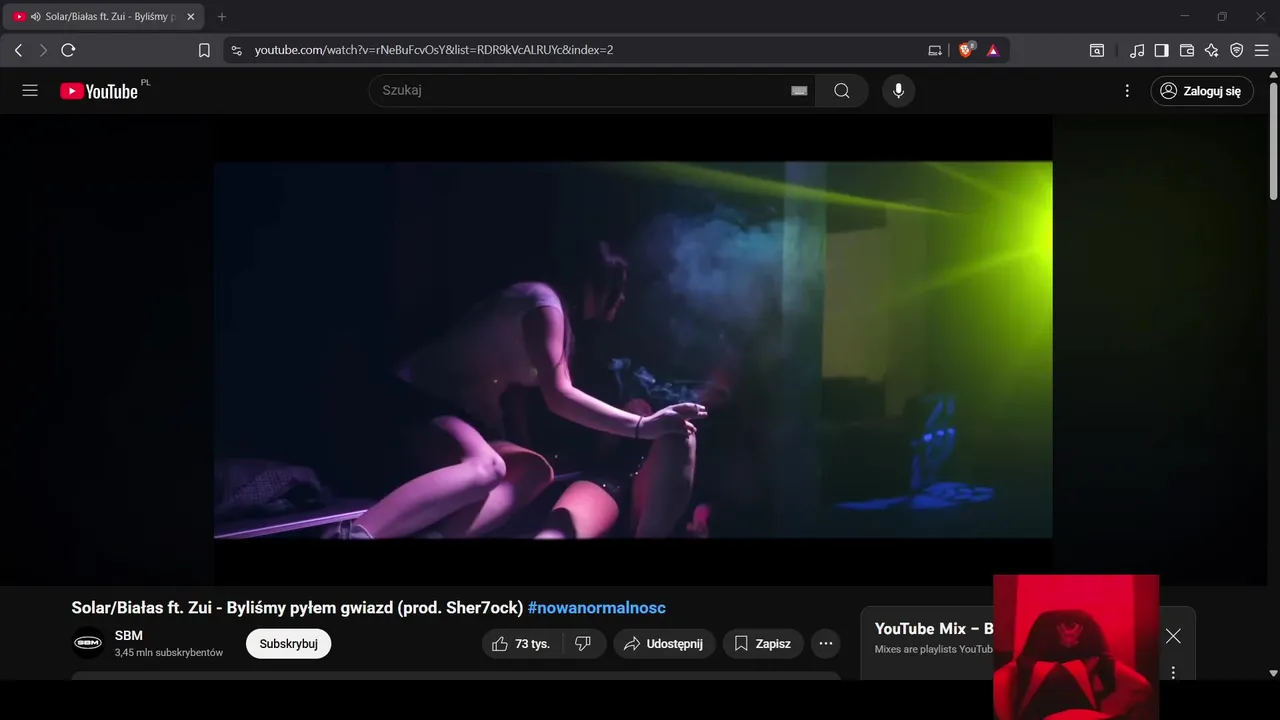Open more actions three-dot button under video
Viewport: 1280px width, 720px height.
(x=826, y=644)
